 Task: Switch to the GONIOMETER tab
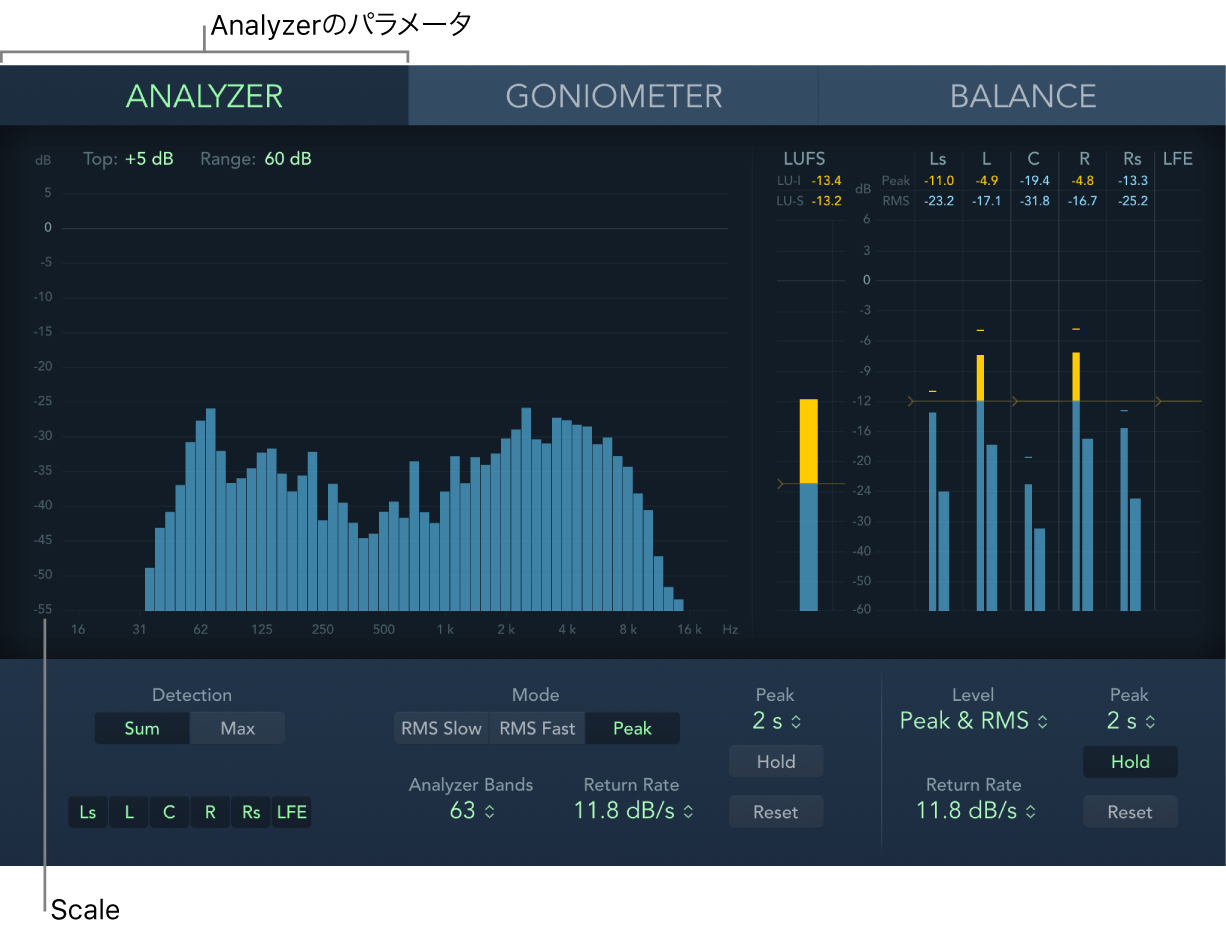(x=613, y=95)
